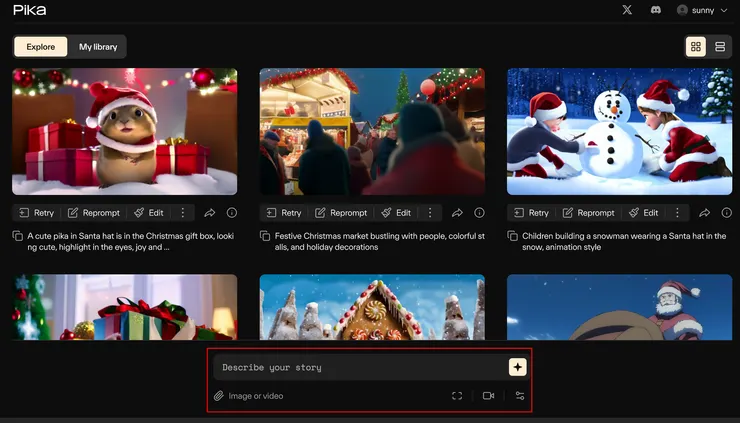
Task: Show info for snowman children video
Action: (x=726, y=213)
